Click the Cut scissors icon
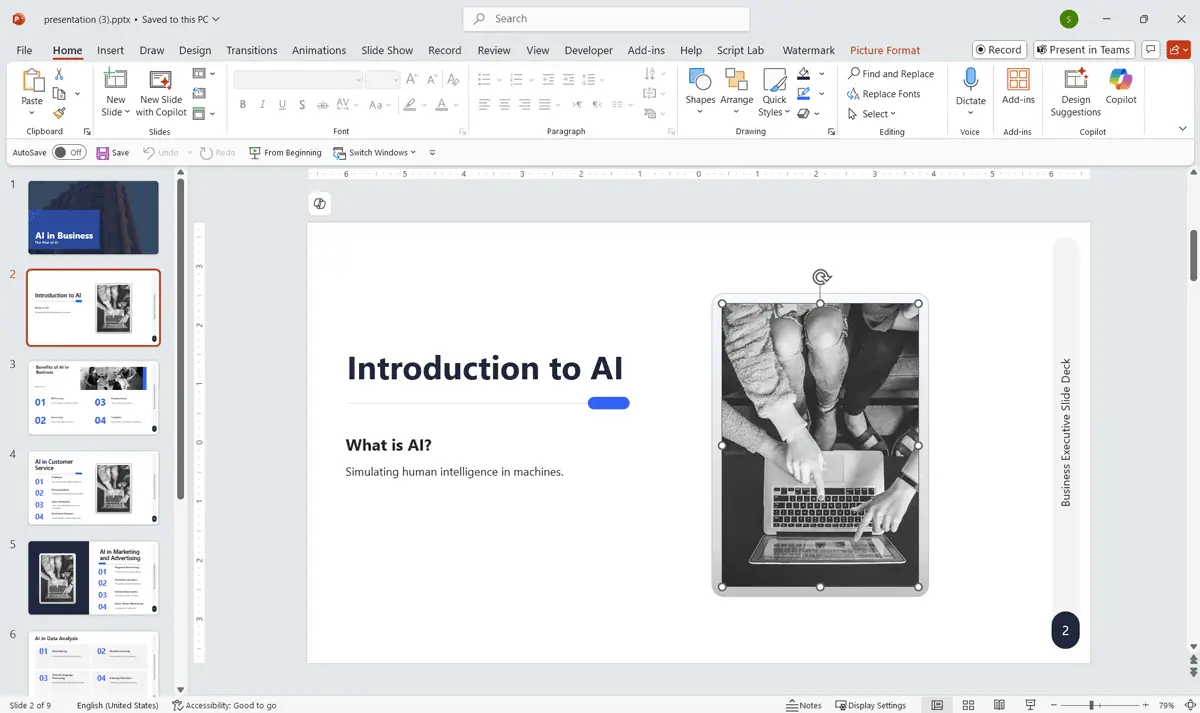The width and height of the screenshot is (1200, 713). pos(59,74)
